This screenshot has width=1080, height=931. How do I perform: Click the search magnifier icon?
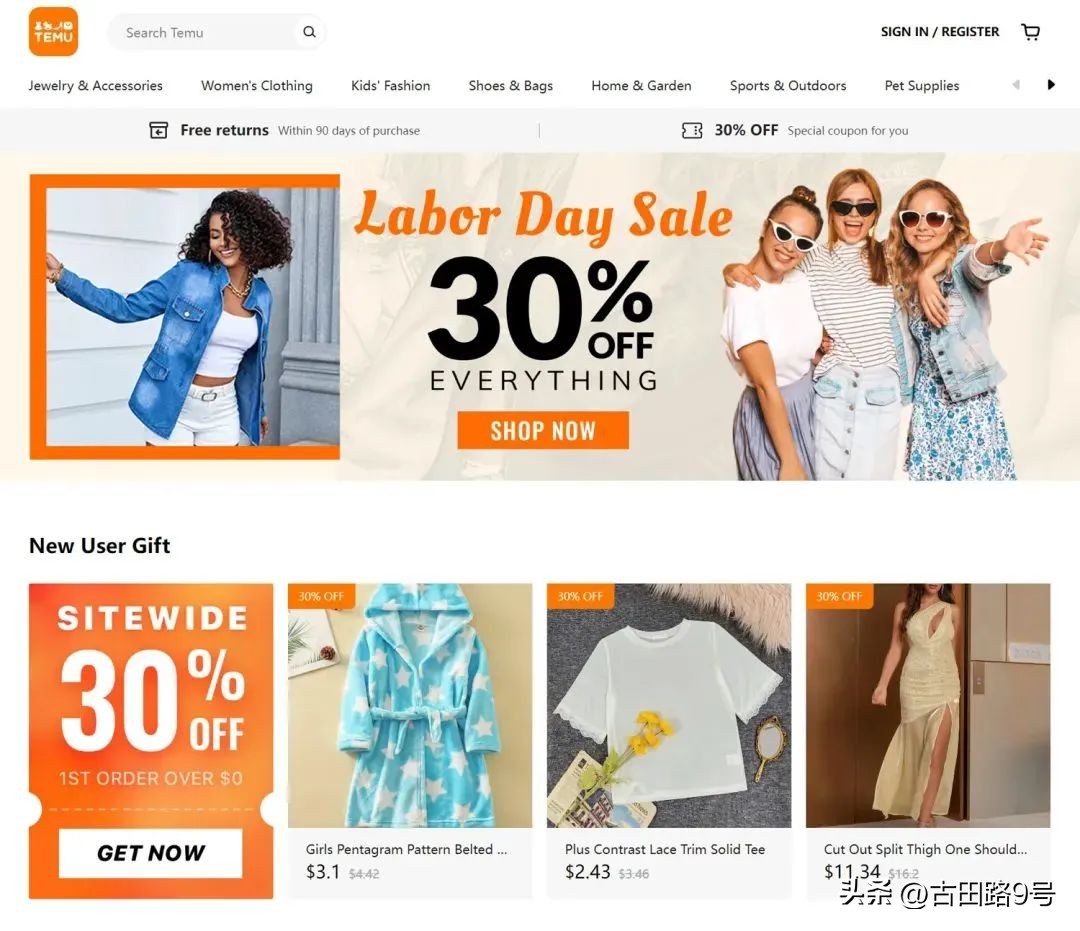[x=309, y=32]
